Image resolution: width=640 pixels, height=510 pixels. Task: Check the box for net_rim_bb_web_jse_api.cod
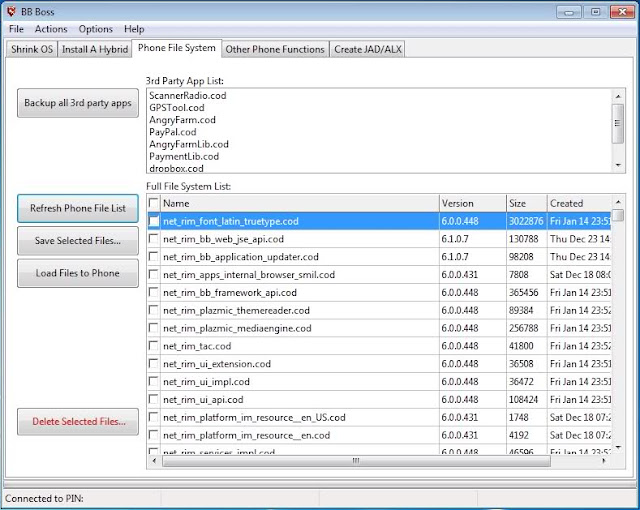pos(153,238)
